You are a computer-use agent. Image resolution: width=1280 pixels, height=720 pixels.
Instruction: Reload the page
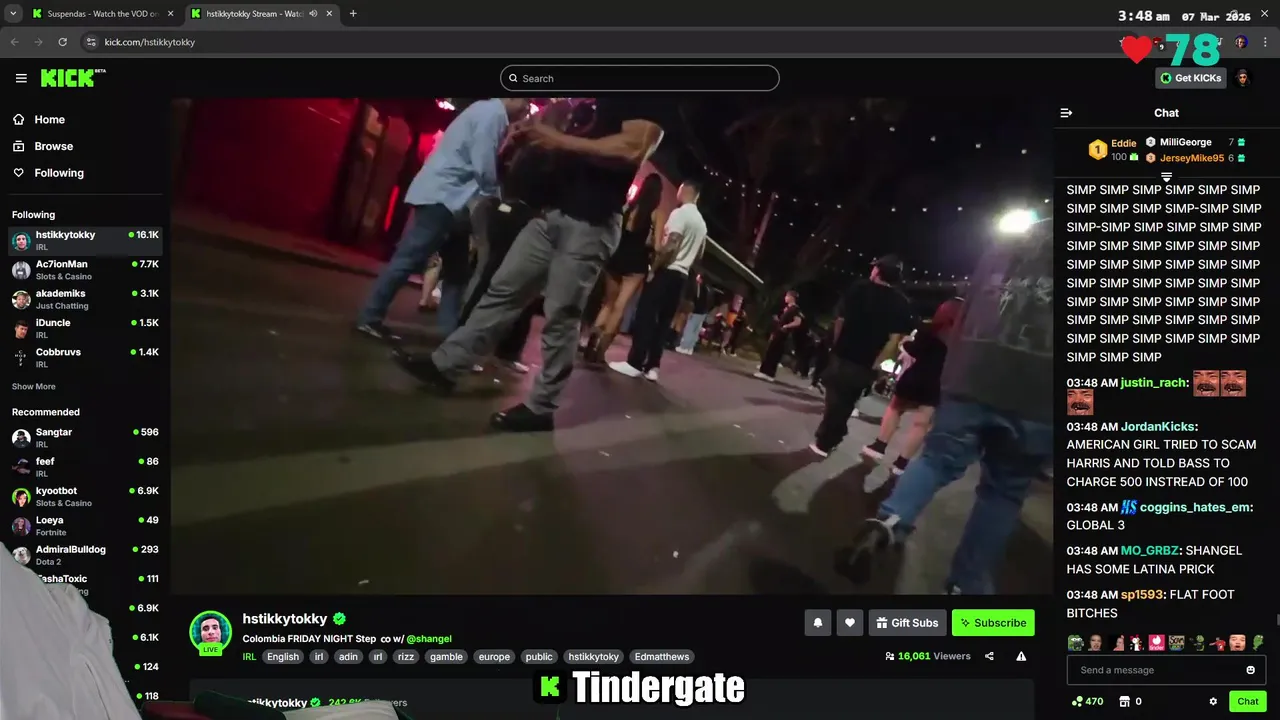coord(62,42)
